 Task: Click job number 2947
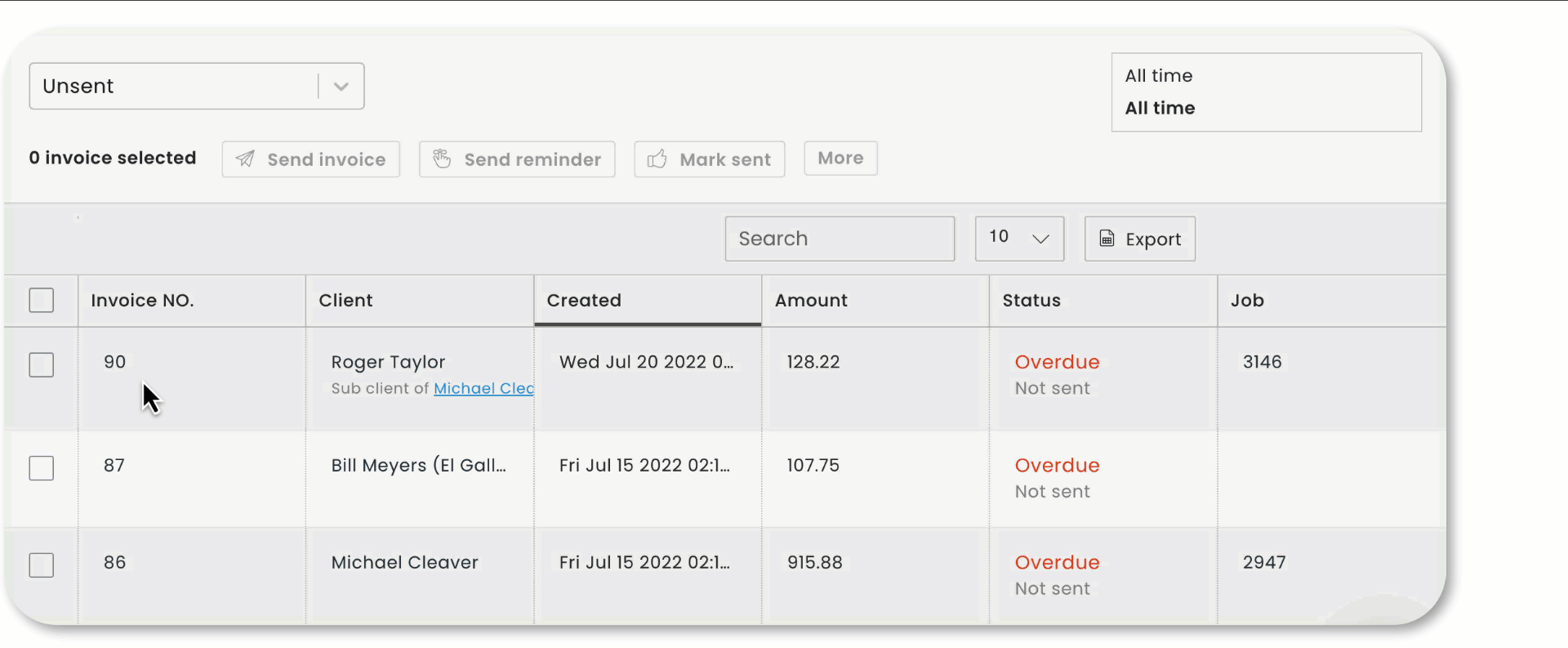coord(1264,562)
